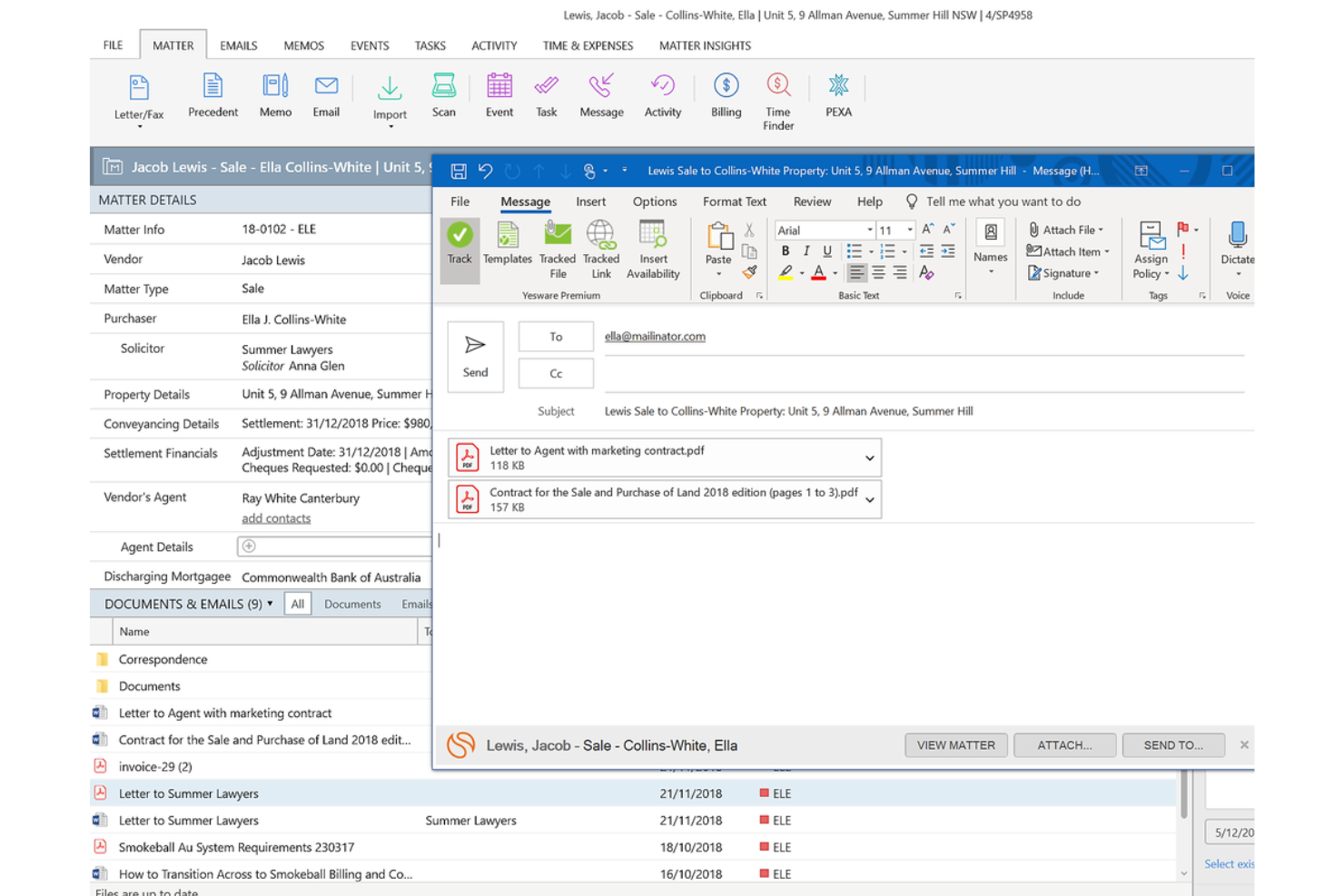Flag message as high importance
The height and width of the screenshot is (896, 1344).
click(1183, 251)
